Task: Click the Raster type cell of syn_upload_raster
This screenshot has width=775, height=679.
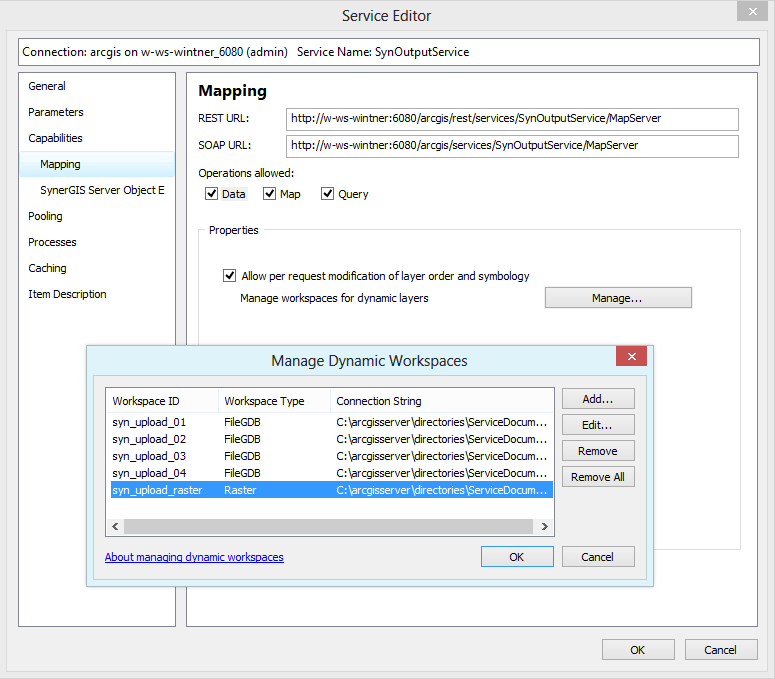Action: pos(240,490)
